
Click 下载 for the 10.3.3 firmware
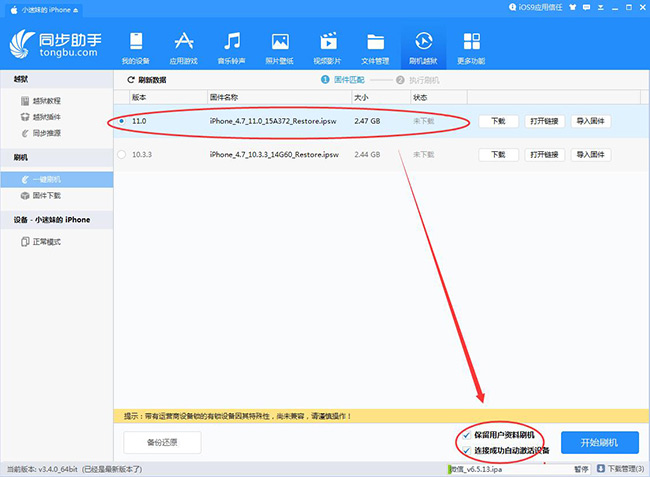pyautogui.click(x=498, y=155)
